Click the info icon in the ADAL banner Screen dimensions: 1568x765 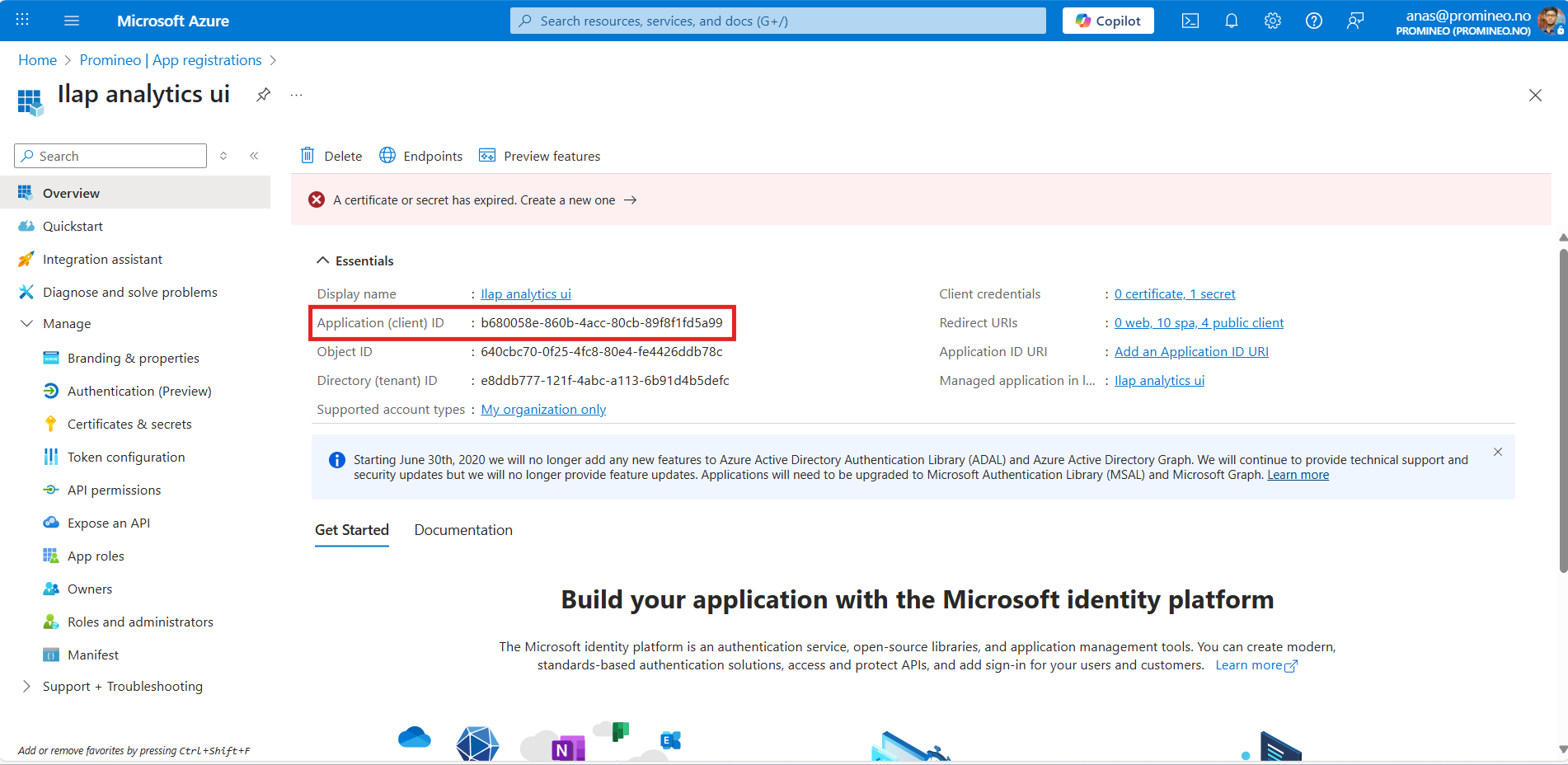point(337,460)
